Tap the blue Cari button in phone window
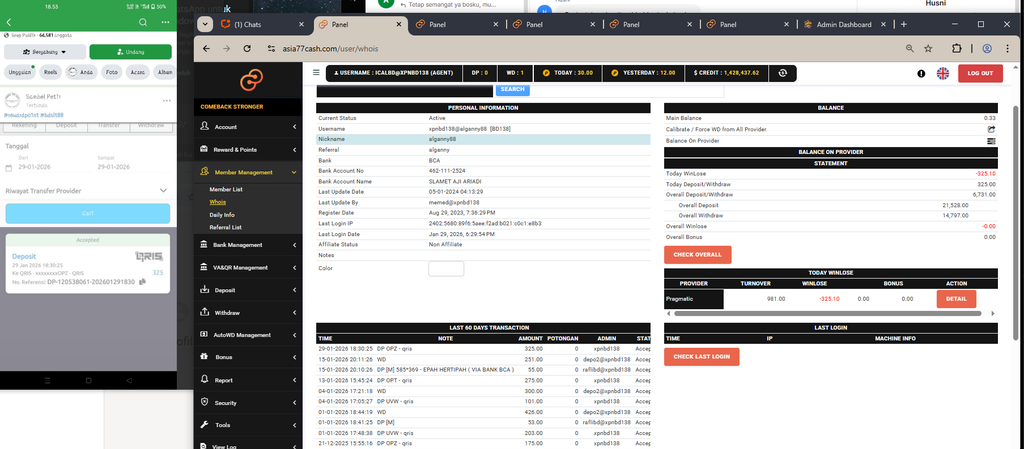 (88, 213)
